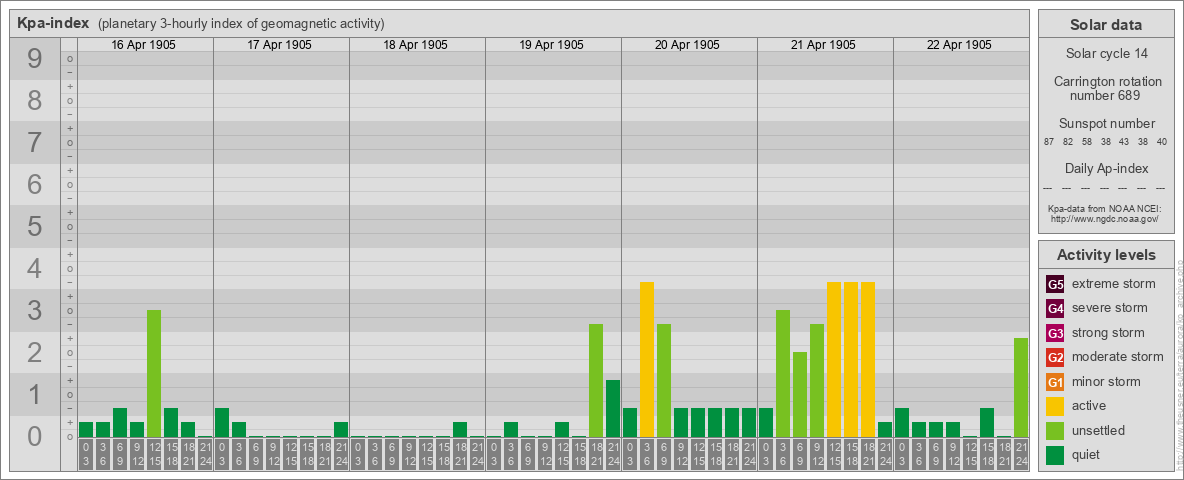Click the 21-24 hour box under 22 Apr
Image resolution: width=1184 pixels, height=480 pixels.
(1021, 456)
